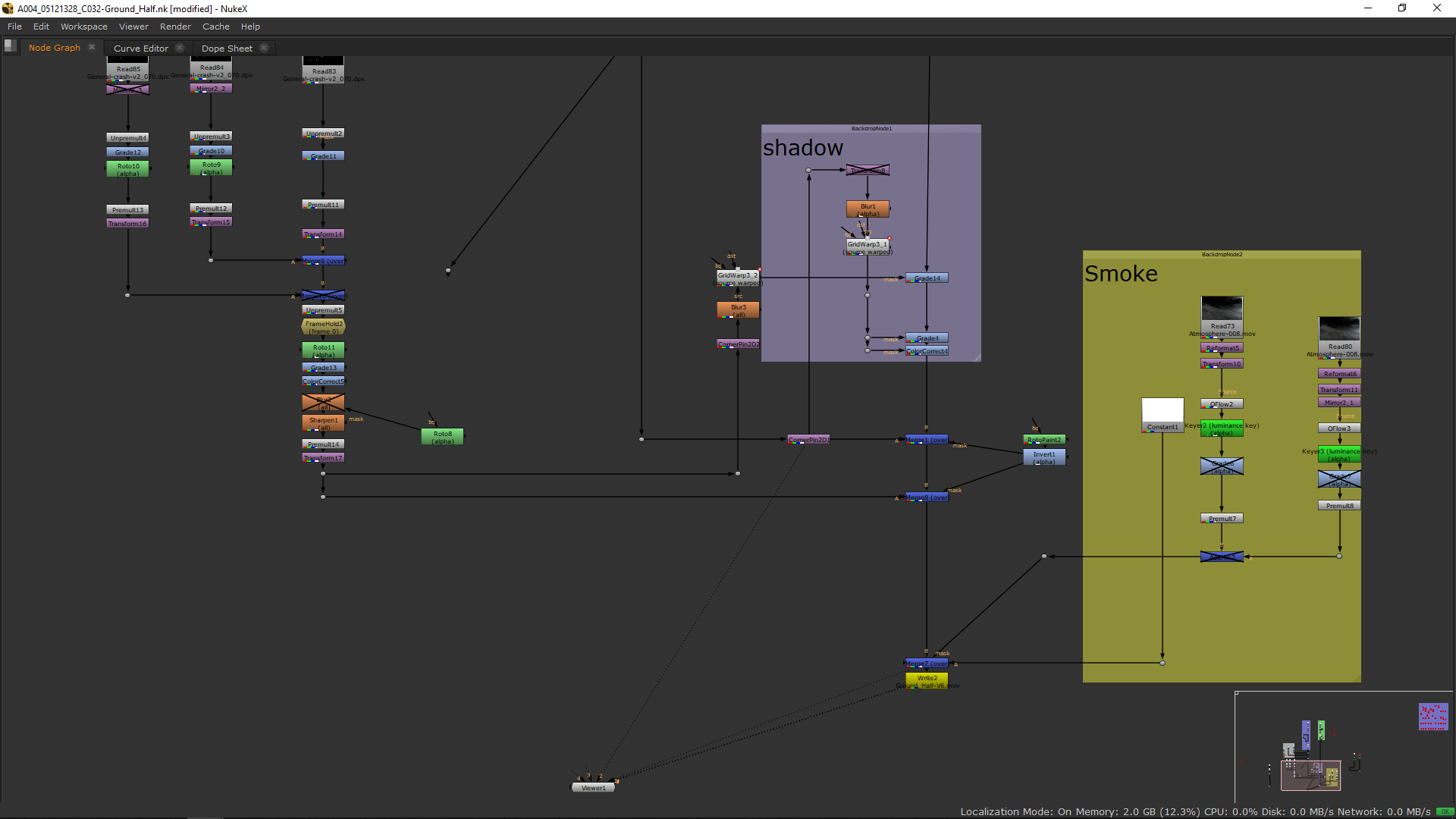
Task: Select the white Constant1 color node
Action: 1163,414
